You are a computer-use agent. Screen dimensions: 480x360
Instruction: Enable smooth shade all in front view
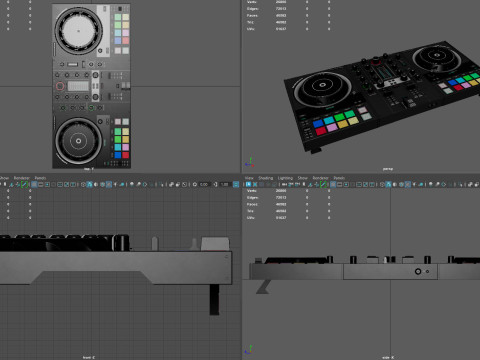pos(89,184)
